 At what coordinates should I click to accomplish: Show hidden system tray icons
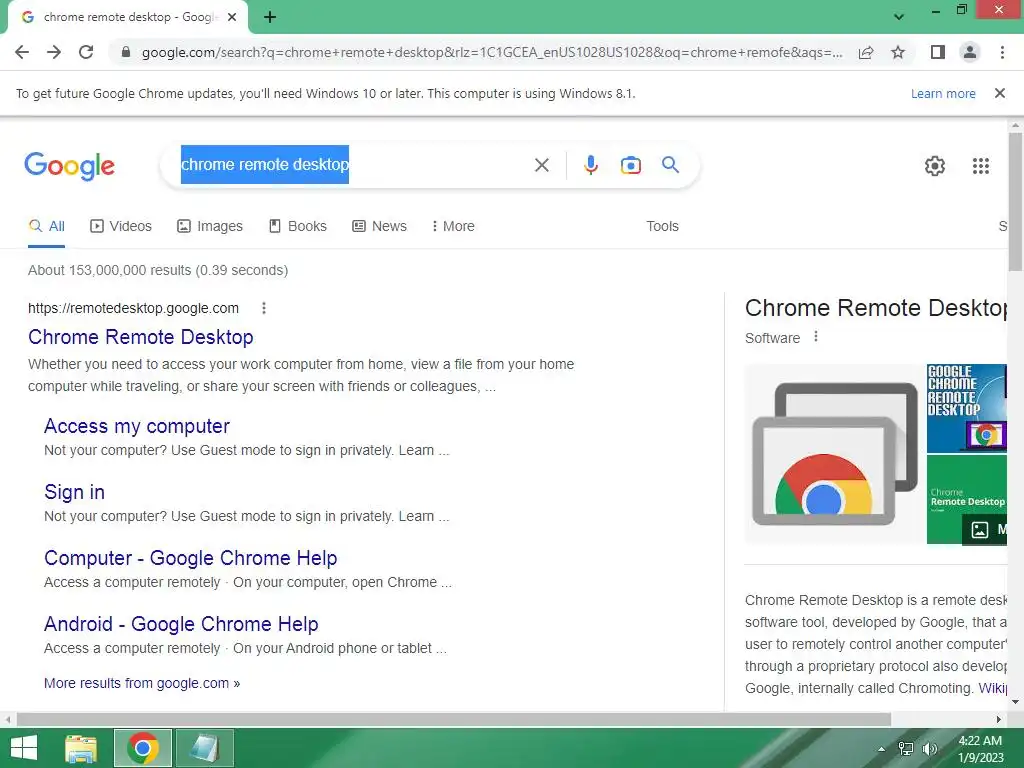coord(882,749)
